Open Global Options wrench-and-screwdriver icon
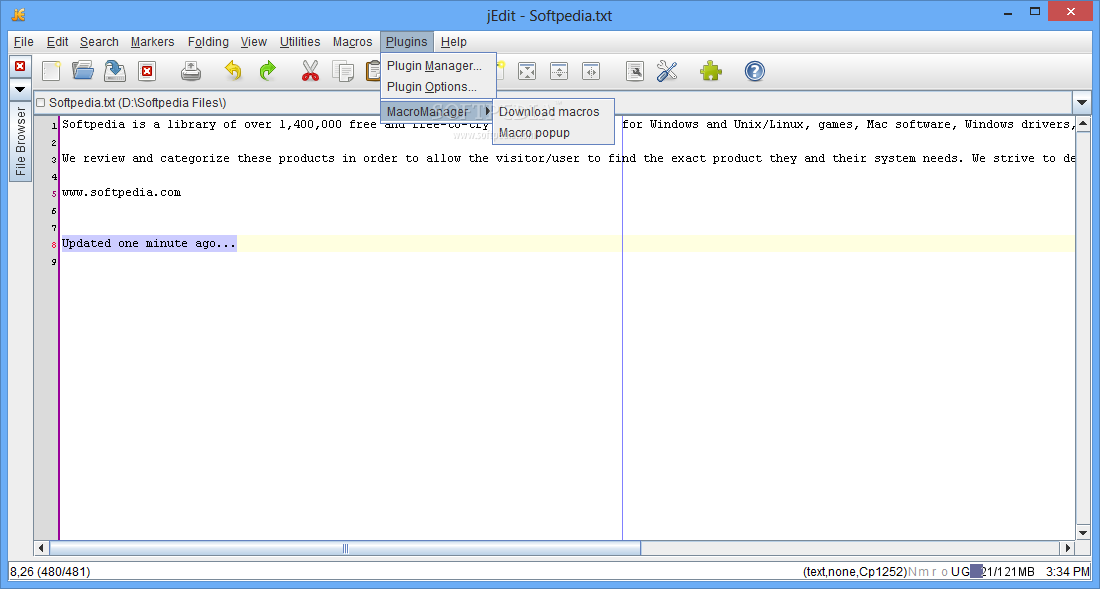Viewport: 1100px width, 589px height. [x=667, y=71]
